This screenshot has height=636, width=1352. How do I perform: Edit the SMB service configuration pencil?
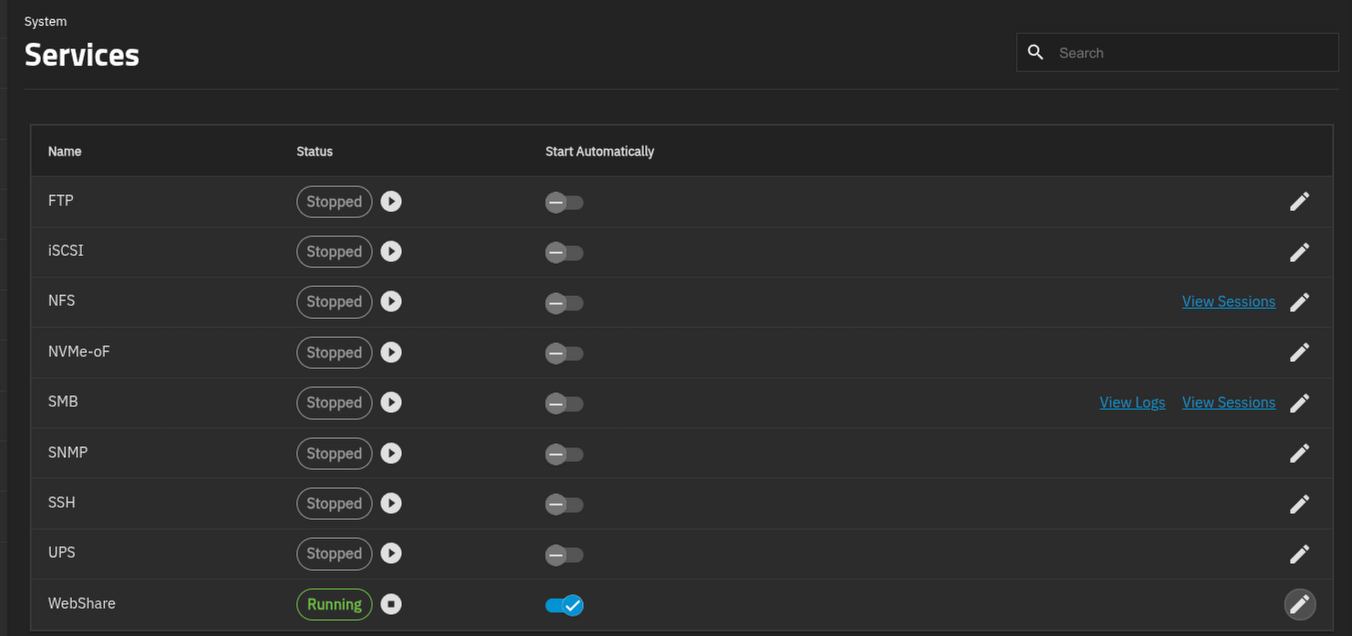click(1299, 403)
